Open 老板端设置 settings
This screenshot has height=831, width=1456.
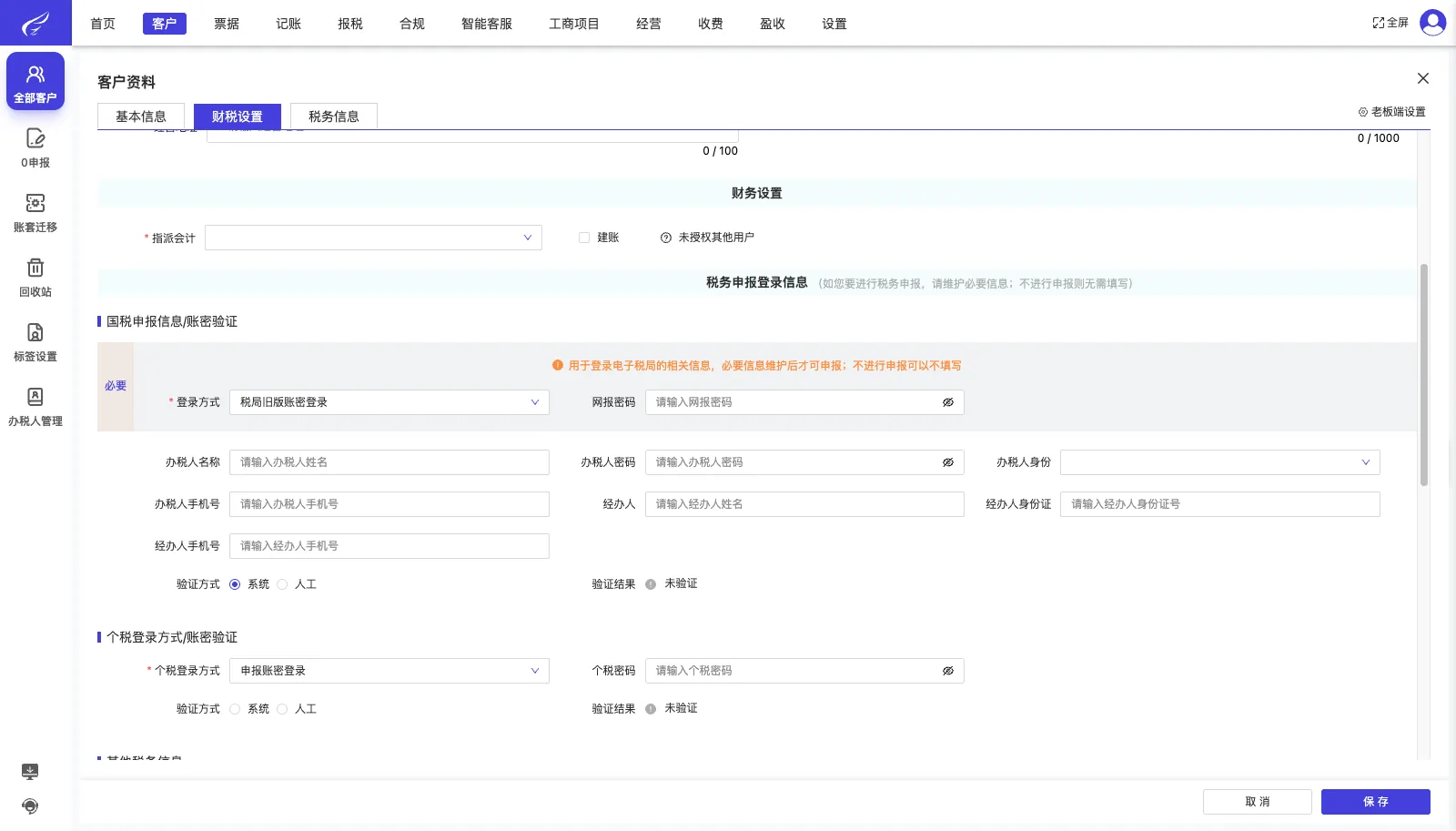[x=1392, y=112]
